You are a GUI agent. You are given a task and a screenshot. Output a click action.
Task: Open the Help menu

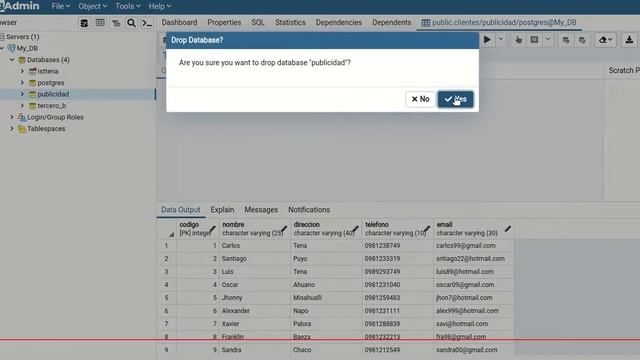[x=160, y=6]
